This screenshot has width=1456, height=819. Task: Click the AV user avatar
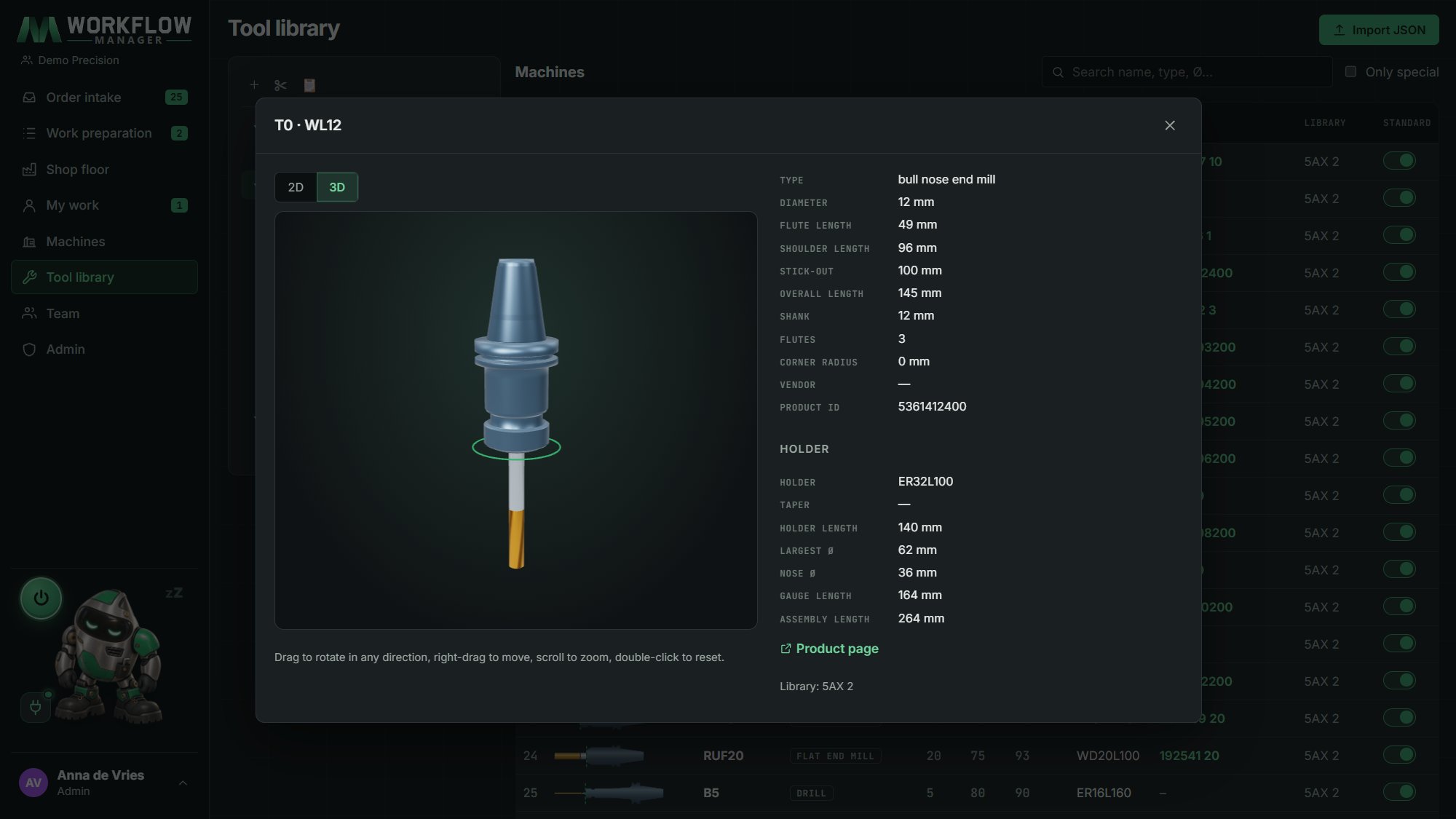pyautogui.click(x=33, y=783)
